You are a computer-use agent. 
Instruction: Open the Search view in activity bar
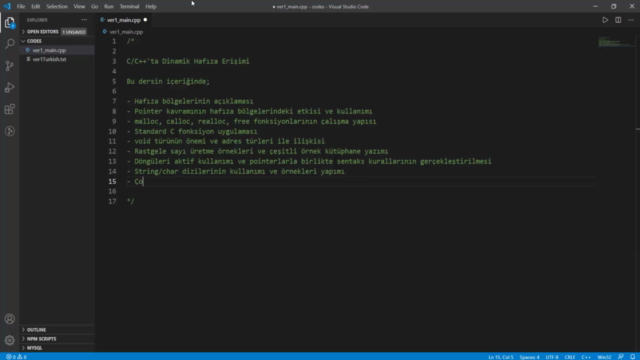tap(10, 44)
